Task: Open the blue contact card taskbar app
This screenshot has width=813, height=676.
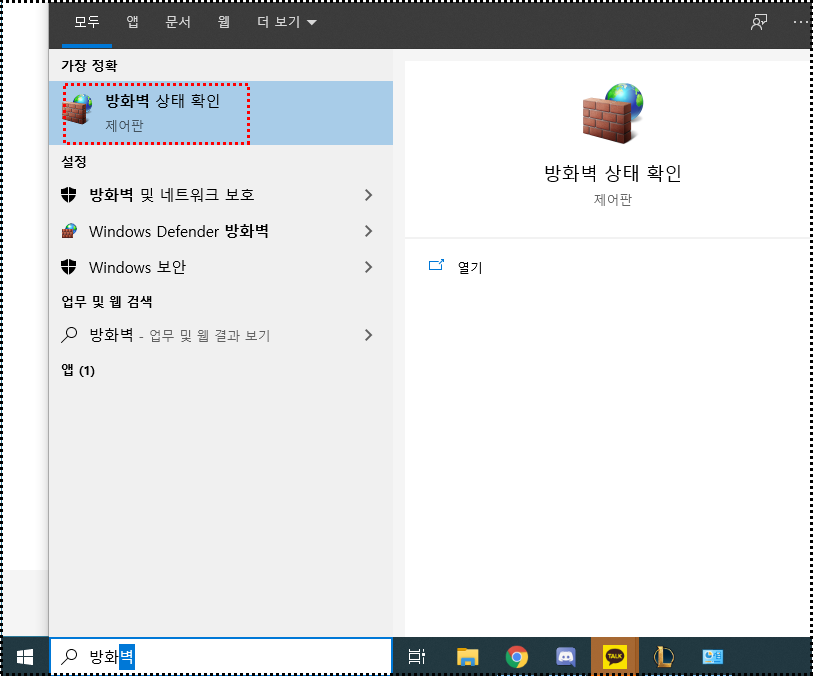Action: [712, 657]
